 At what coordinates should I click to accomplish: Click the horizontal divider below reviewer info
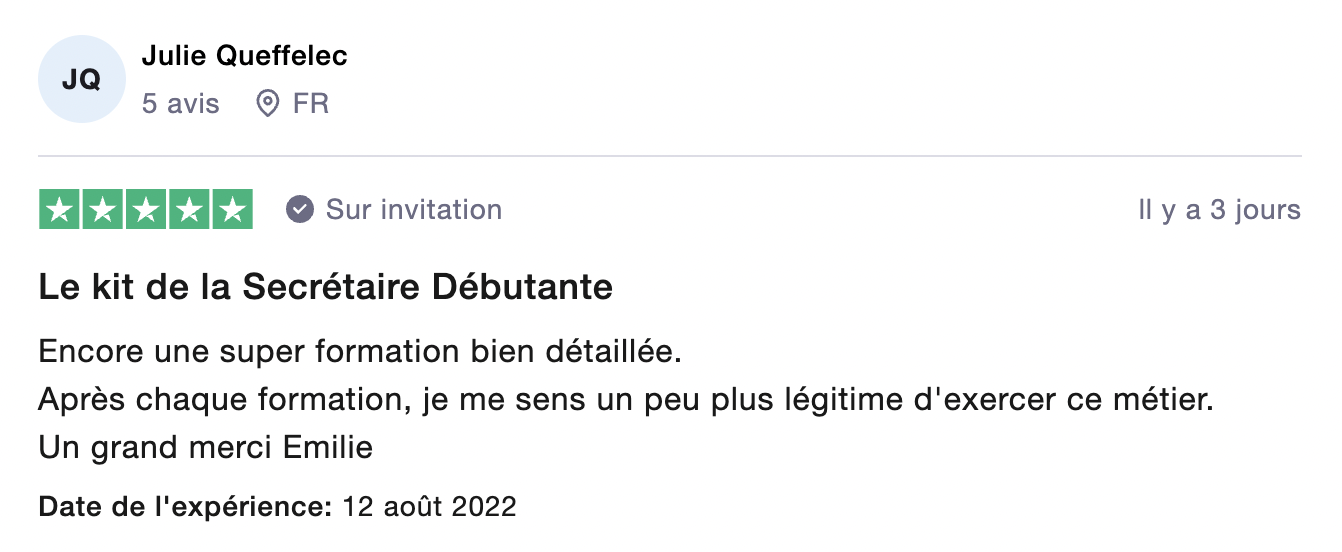[670, 156]
